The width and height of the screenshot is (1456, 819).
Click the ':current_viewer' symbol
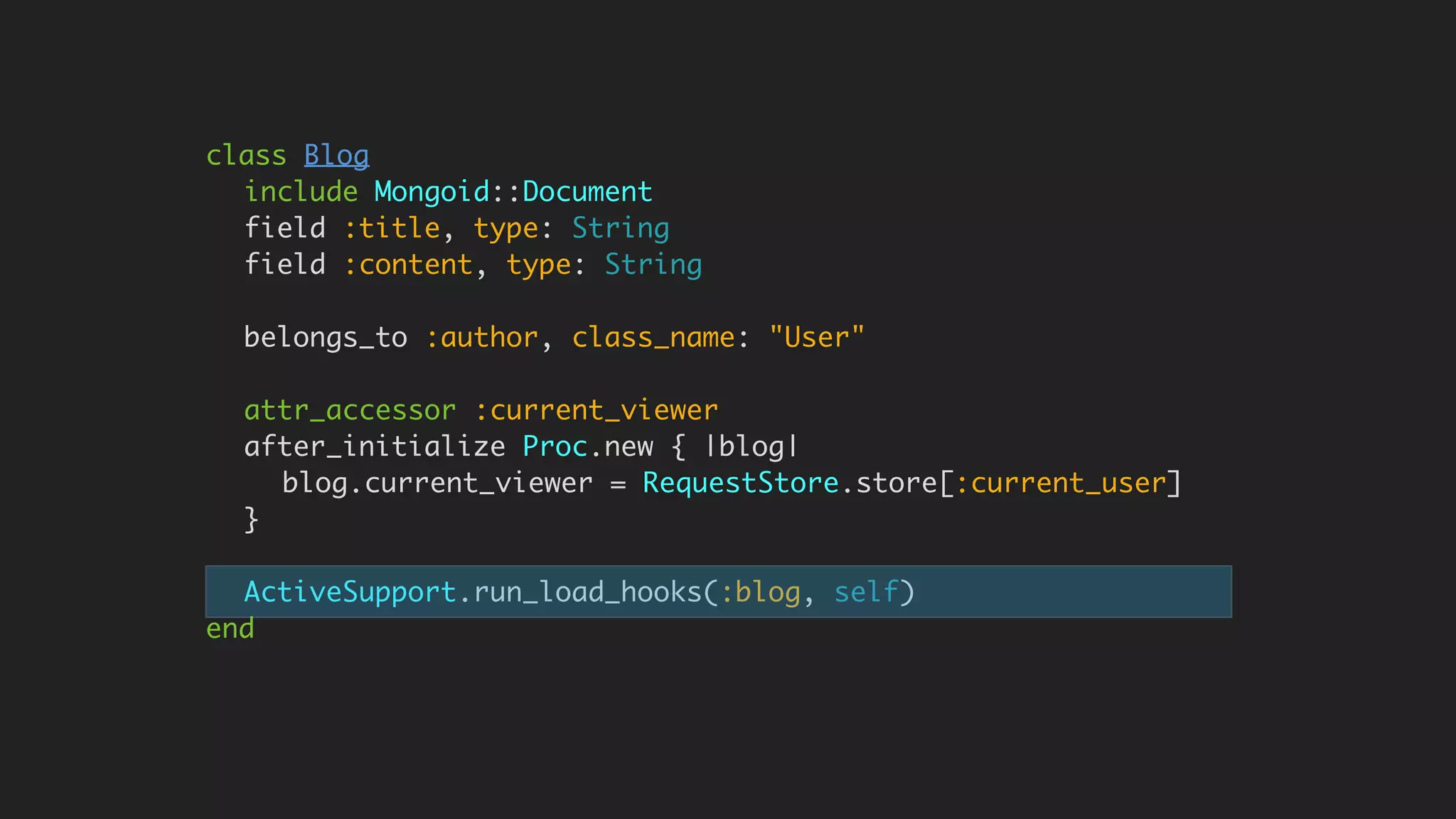click(x=596, y=410)
